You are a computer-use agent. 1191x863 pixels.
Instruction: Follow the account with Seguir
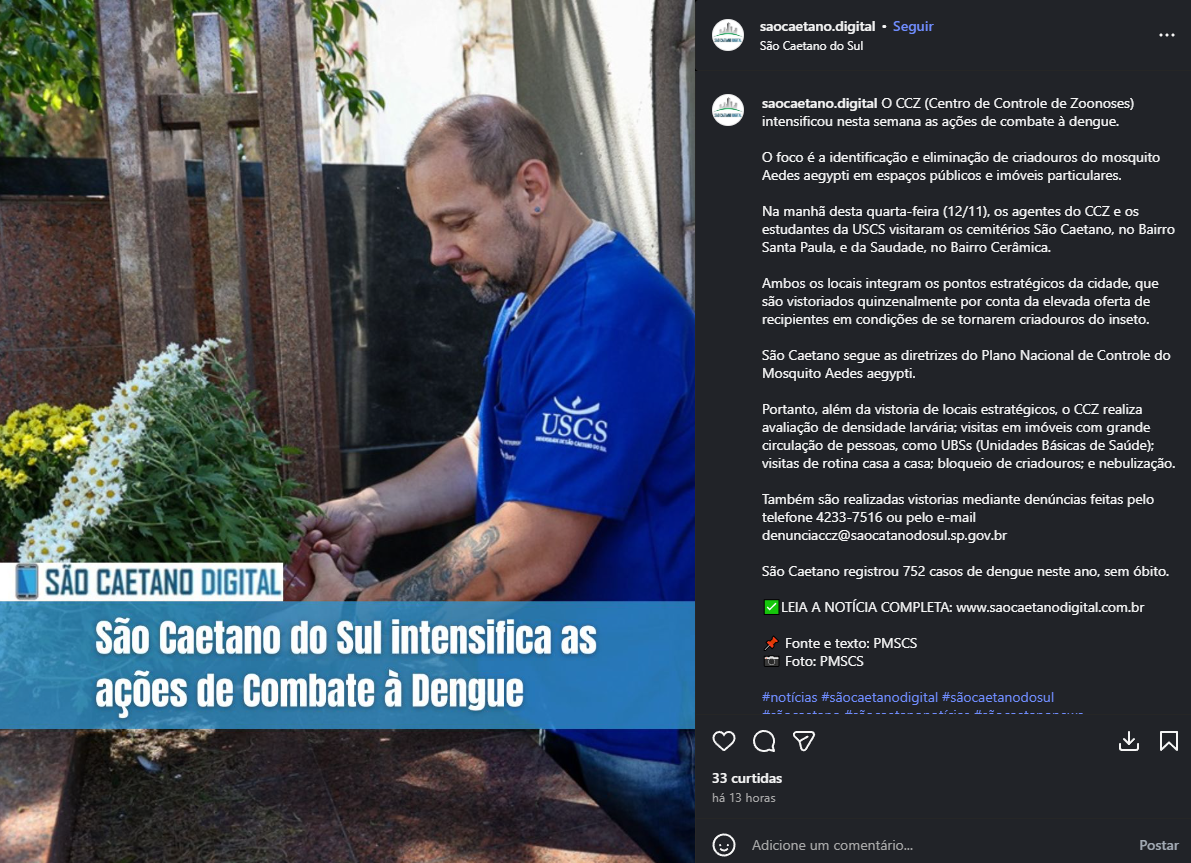click(912, 27)
